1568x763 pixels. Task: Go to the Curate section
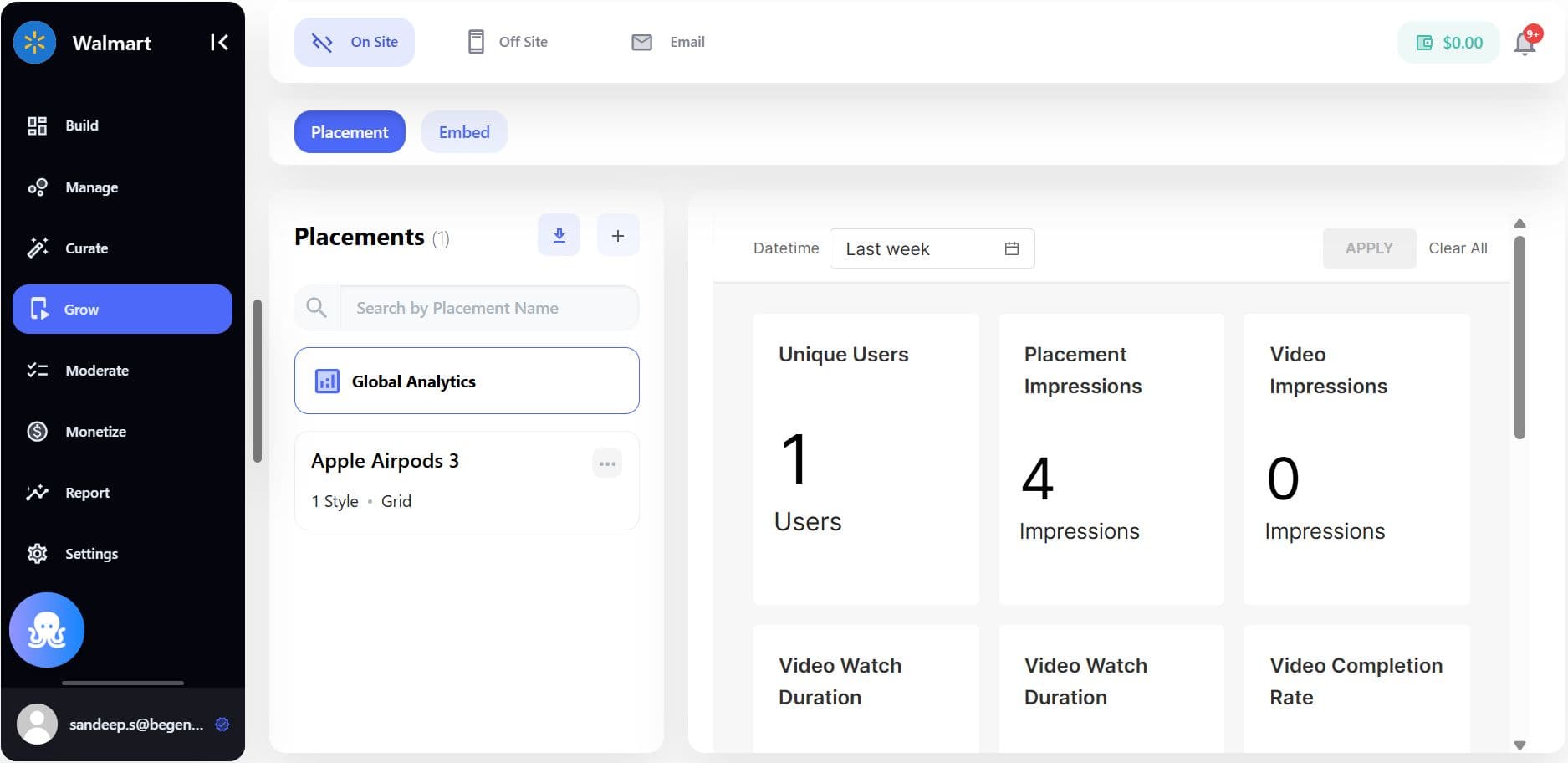[x=123, y=248]
